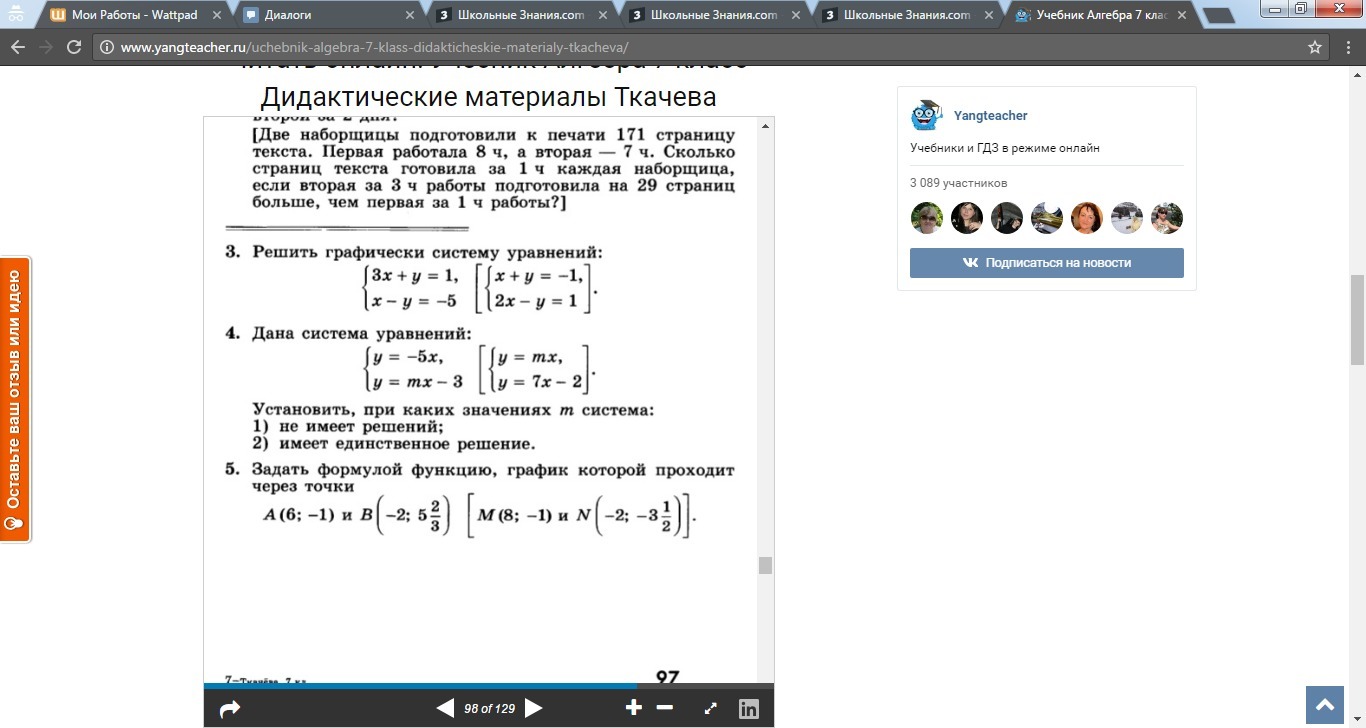Zoom in with the plus icon

tap(633, 708)
